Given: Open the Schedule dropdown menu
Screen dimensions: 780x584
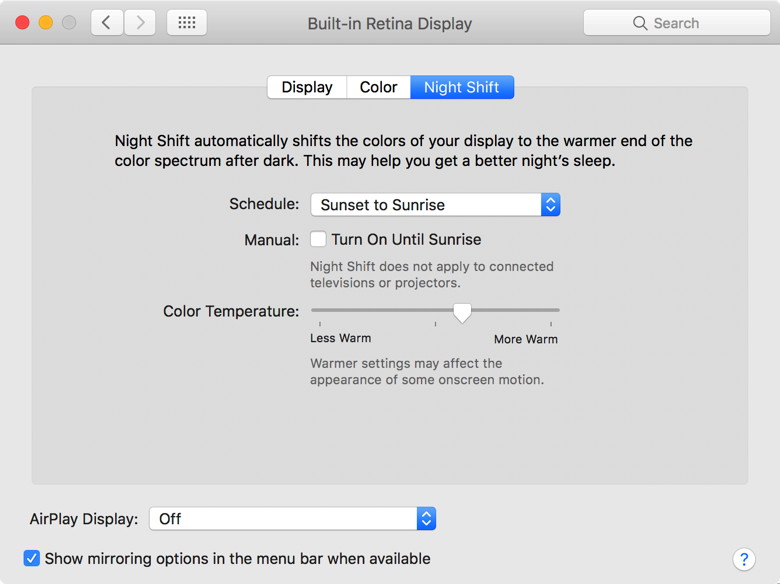Looking at the screenshot, I should [x=435, y=204].
